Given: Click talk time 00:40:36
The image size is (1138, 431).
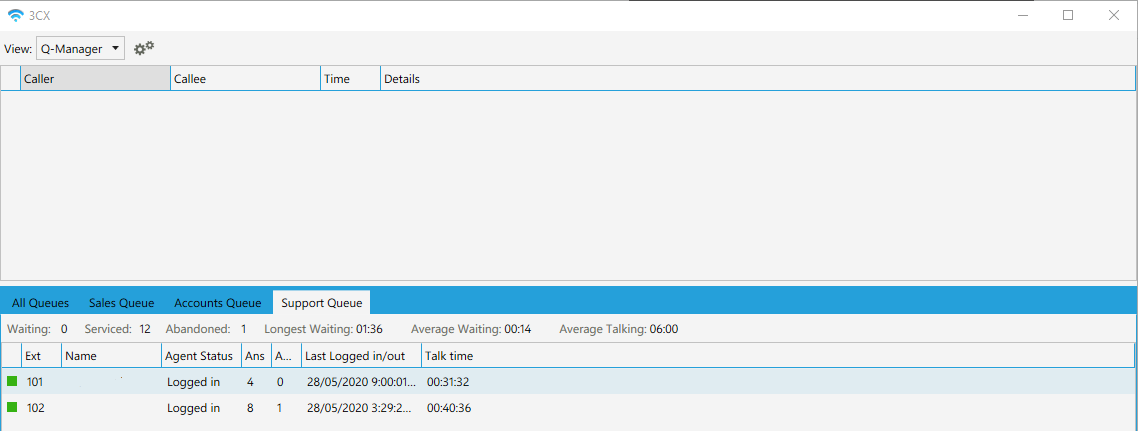Looking at the screenshot, I should point(449,408).
